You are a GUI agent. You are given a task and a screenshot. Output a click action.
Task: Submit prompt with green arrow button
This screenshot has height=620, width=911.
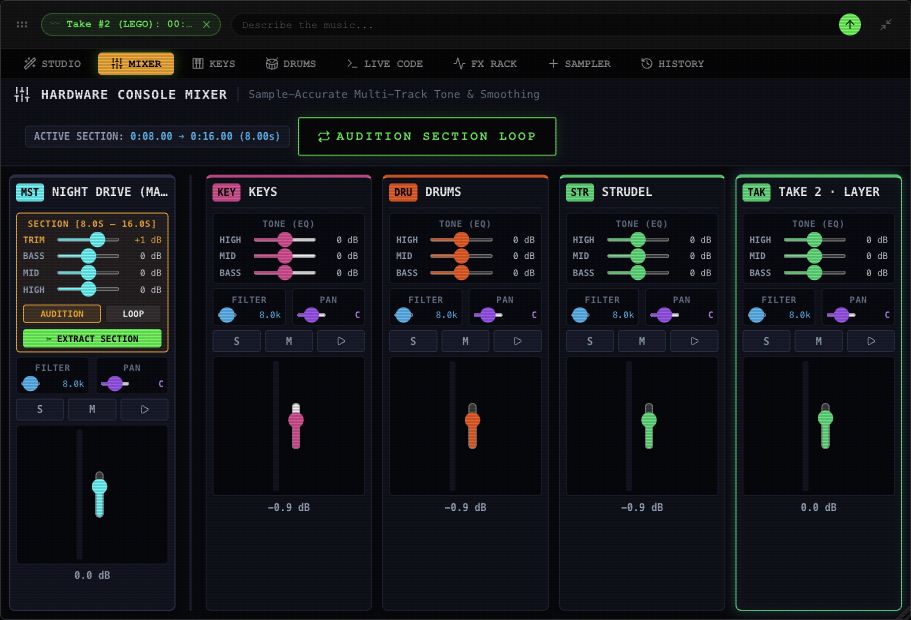coord(849,24)
